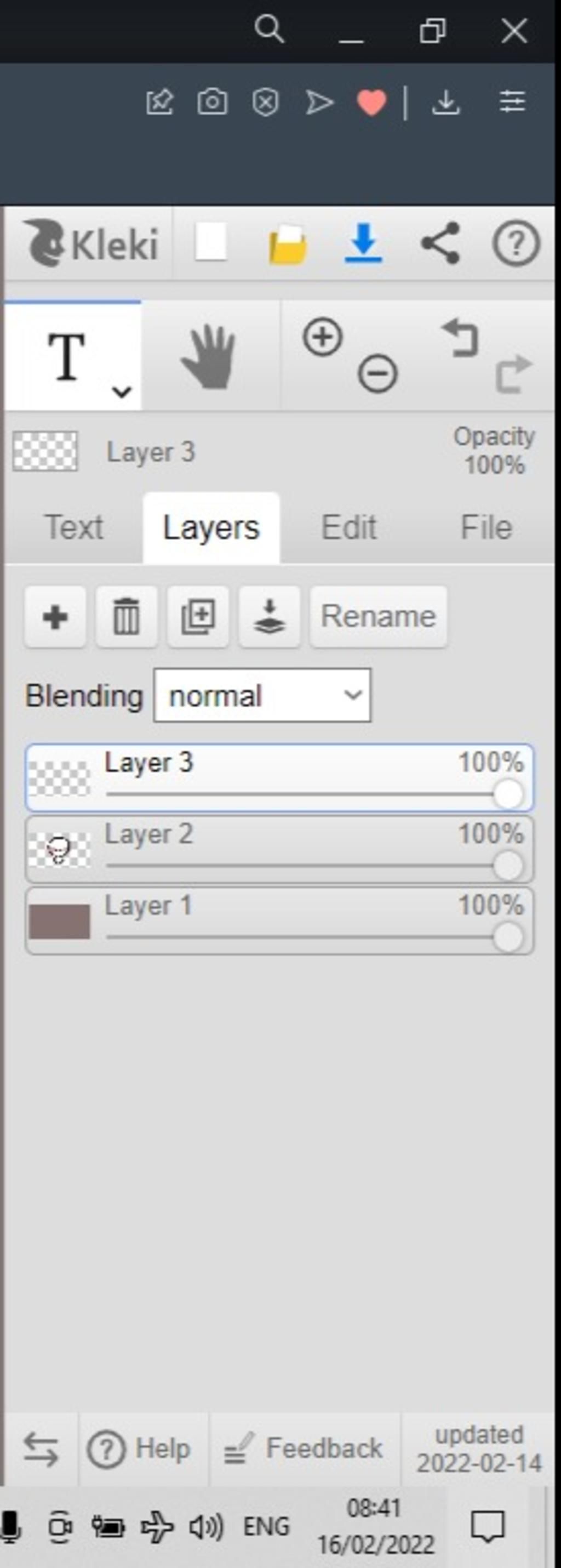Zoom in with the plus magnifier icon
This screenshot has width=561, height=1568.
(323, 337)
